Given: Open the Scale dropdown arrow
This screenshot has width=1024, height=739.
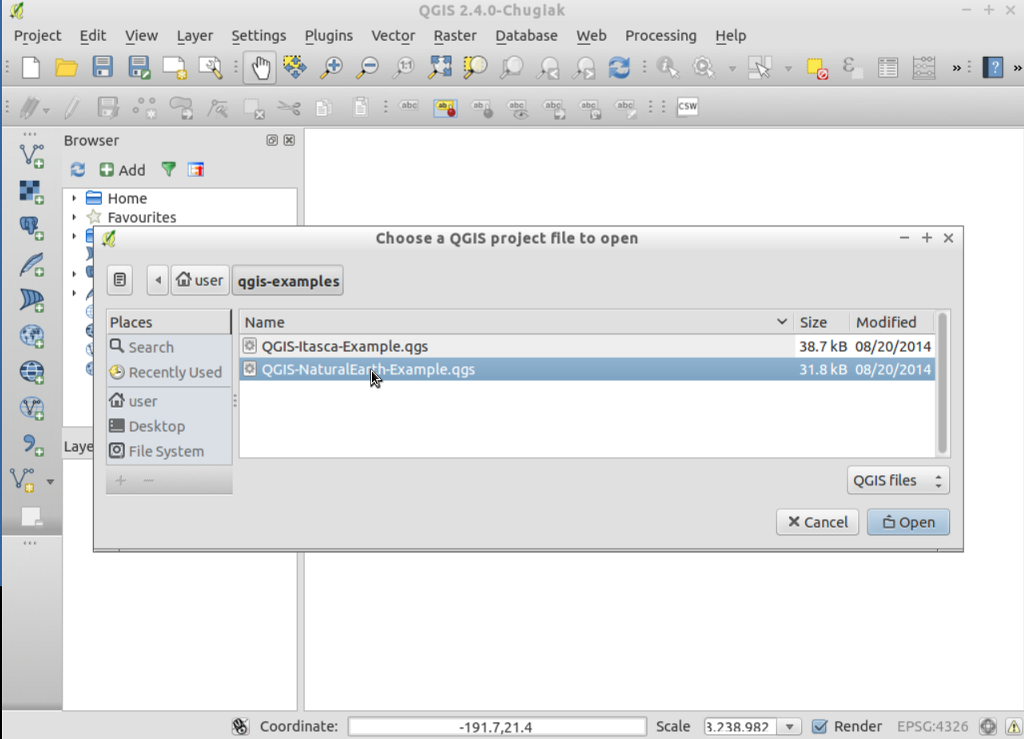Looking at the screenshot, I should 790,727.
